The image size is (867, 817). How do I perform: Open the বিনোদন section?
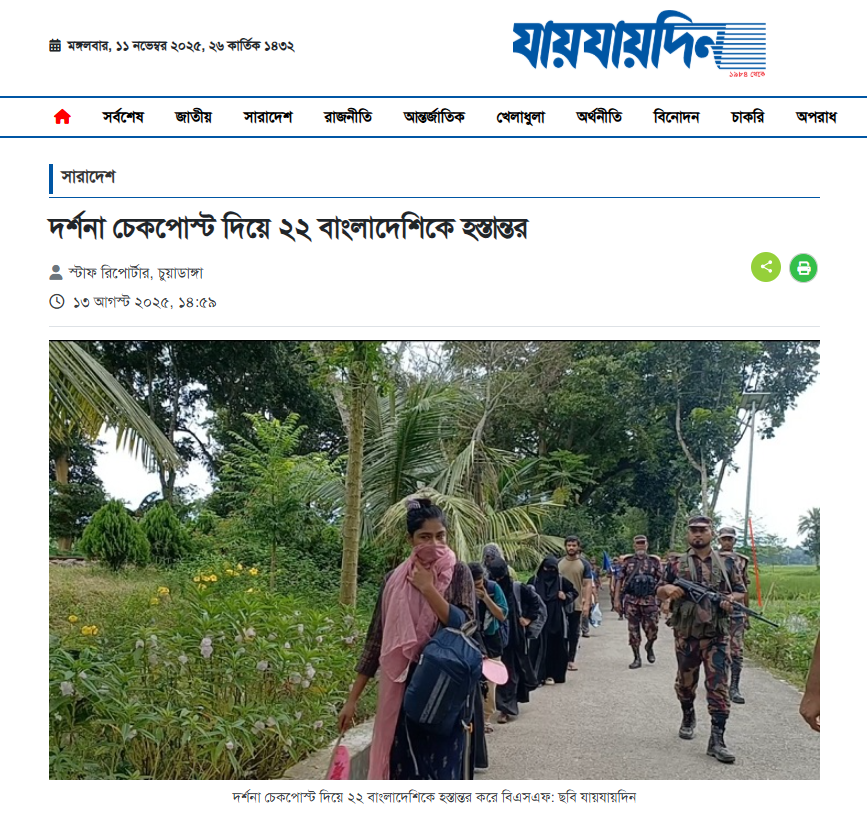(x=676, y=117)
